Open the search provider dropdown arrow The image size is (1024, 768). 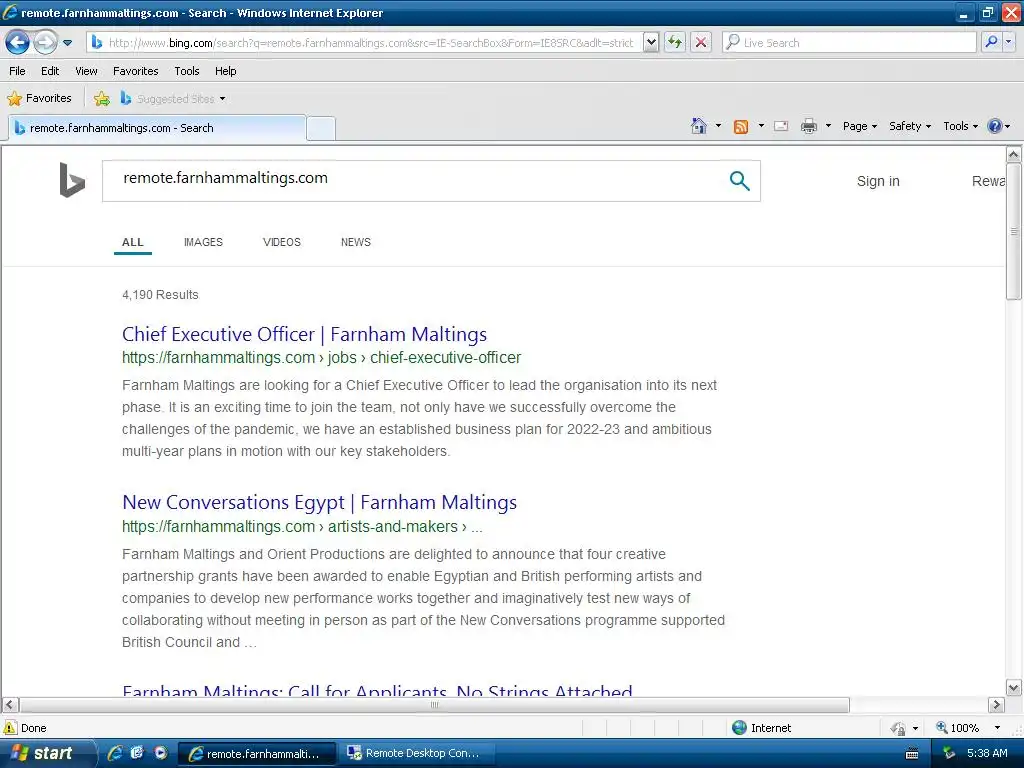pyautogui.click(x=1008, y=42)
